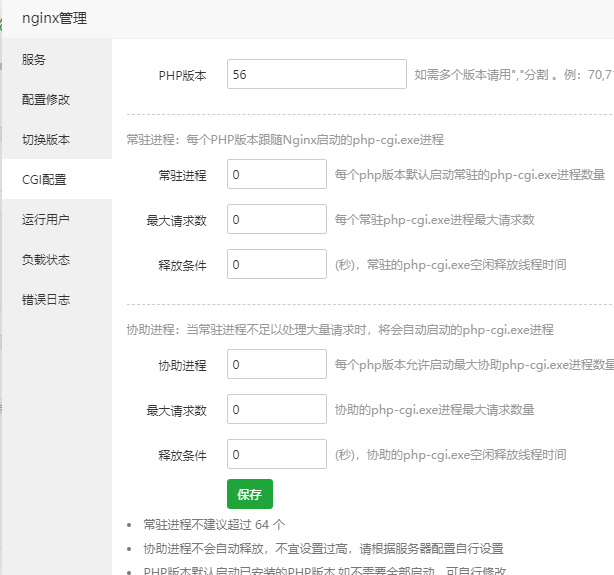
Task: Click hint 每个php版本默认启动常驻的php-cgi.exe进程数量
Action: point(470,175)
